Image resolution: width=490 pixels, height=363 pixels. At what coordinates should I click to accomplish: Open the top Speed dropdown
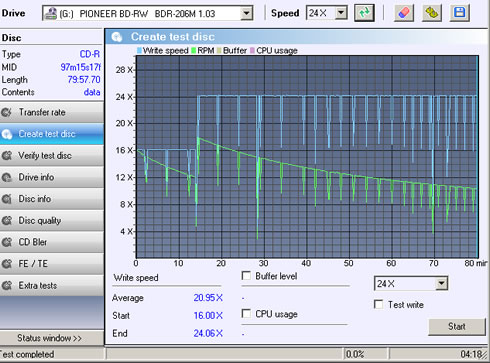click(x=341, y=13)
